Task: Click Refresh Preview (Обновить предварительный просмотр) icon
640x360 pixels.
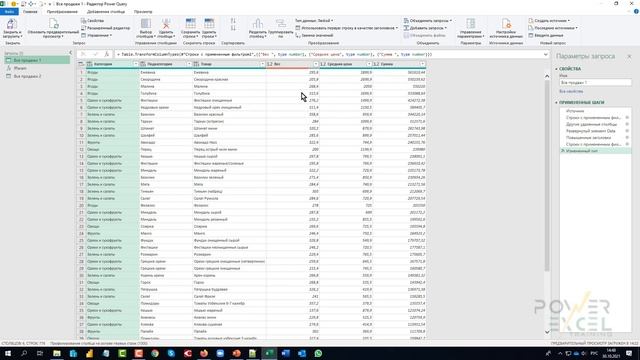Action: coord(53,24)
